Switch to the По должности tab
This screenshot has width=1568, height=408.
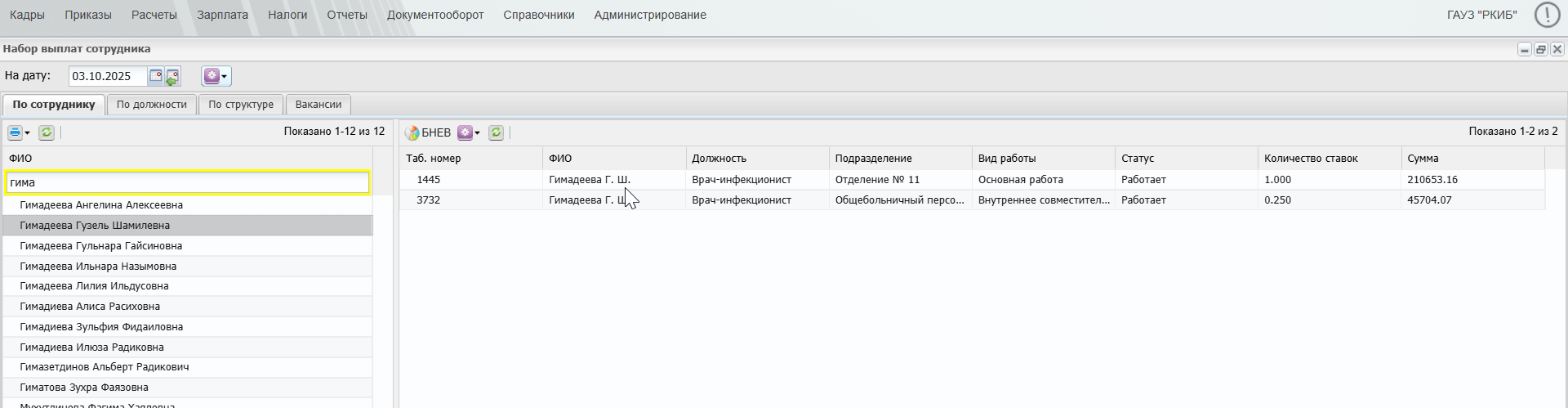point(152,105)
